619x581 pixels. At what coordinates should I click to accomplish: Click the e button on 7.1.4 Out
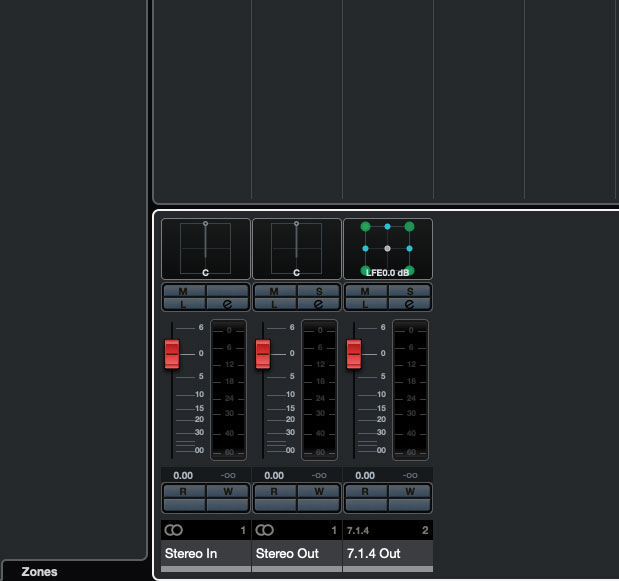point(410,303)
